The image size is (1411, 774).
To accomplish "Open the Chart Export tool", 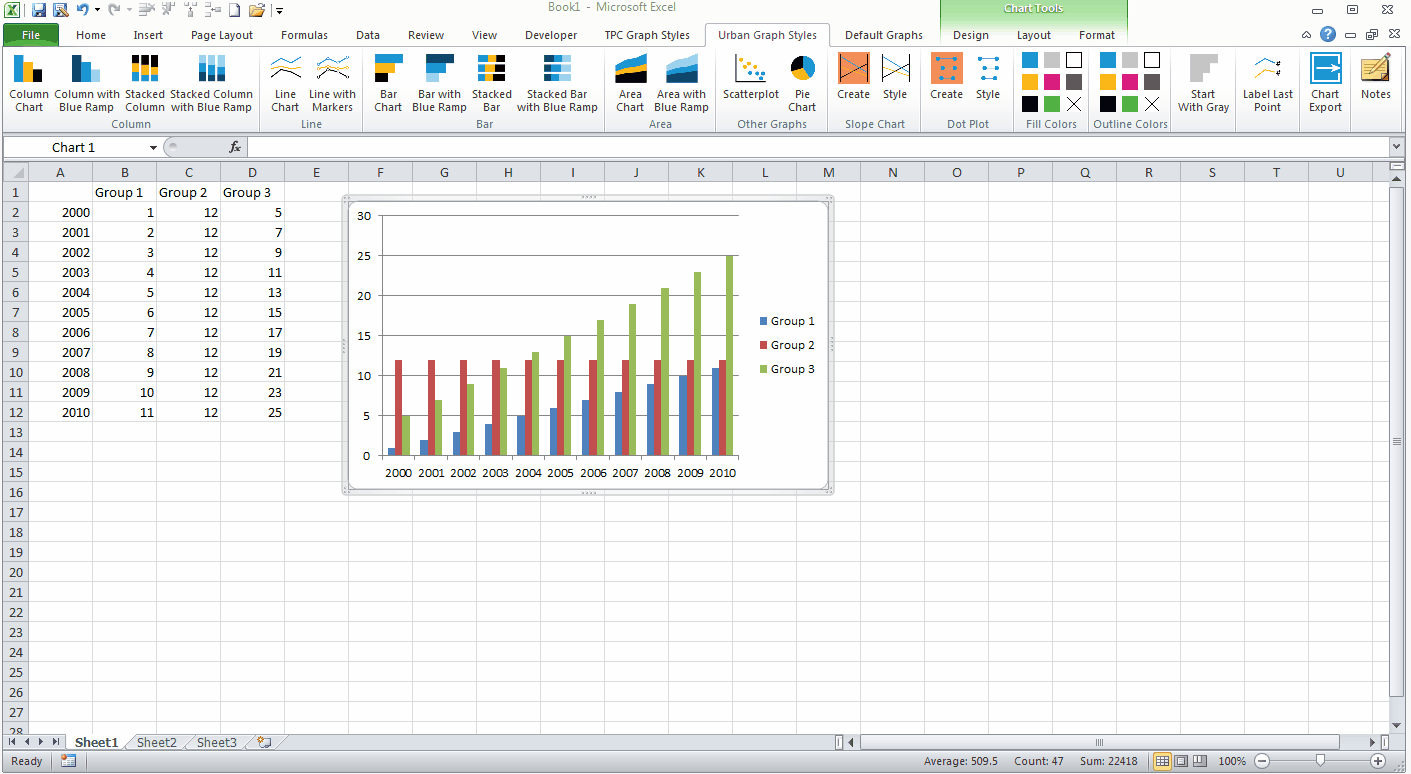I will [1326, 83].
